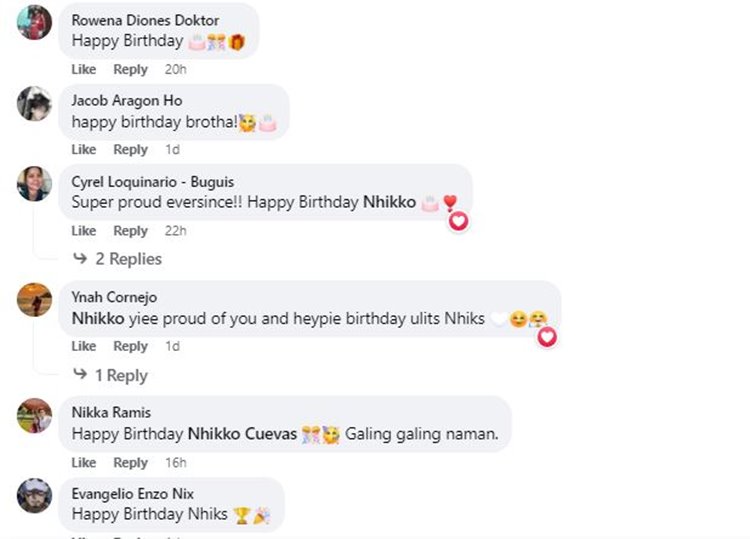The width and height of the screenshot is (750, 539).
Task: Click Jacob Aragon Ho's avatar
Action: (34, 103)
